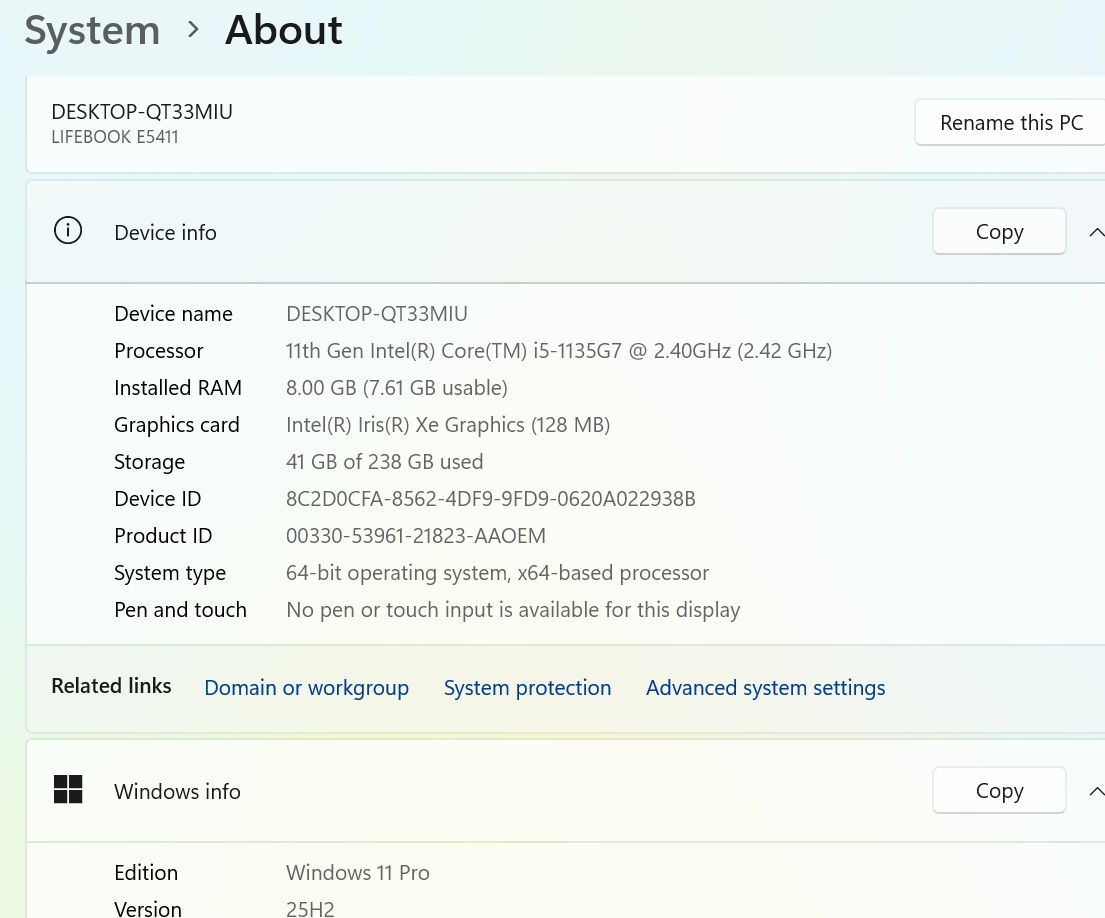
Task: Click the Storage label
Action: tap(149, 461)
